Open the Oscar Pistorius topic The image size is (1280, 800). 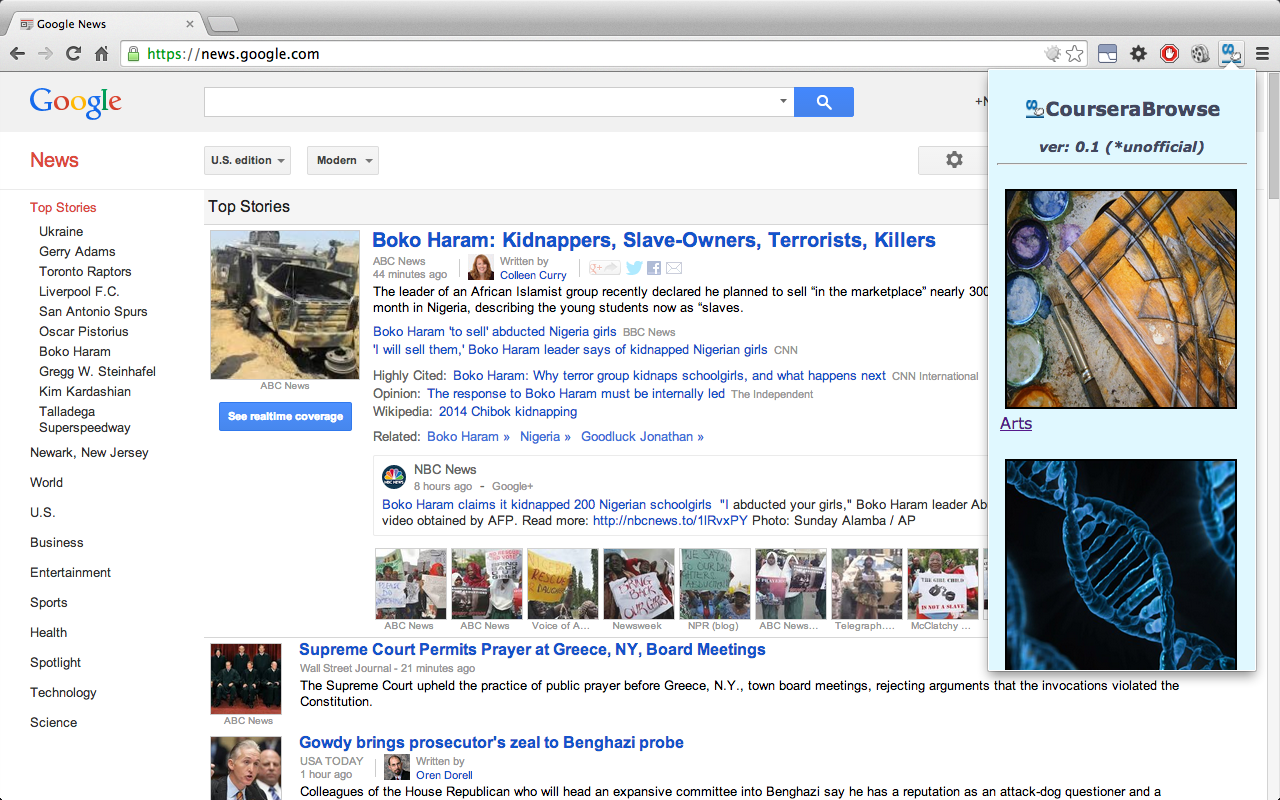84,331
